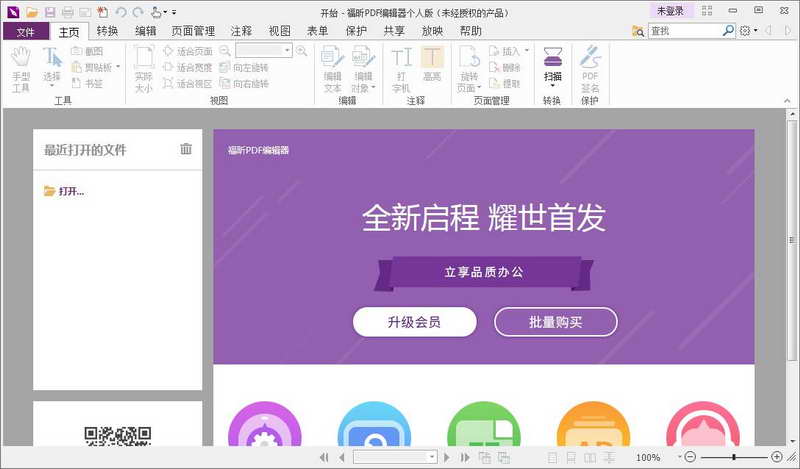The width and height of the screenshot is (800, 469).
Task: Select the Hand tool (手型工具)
Action: point(21,69)
